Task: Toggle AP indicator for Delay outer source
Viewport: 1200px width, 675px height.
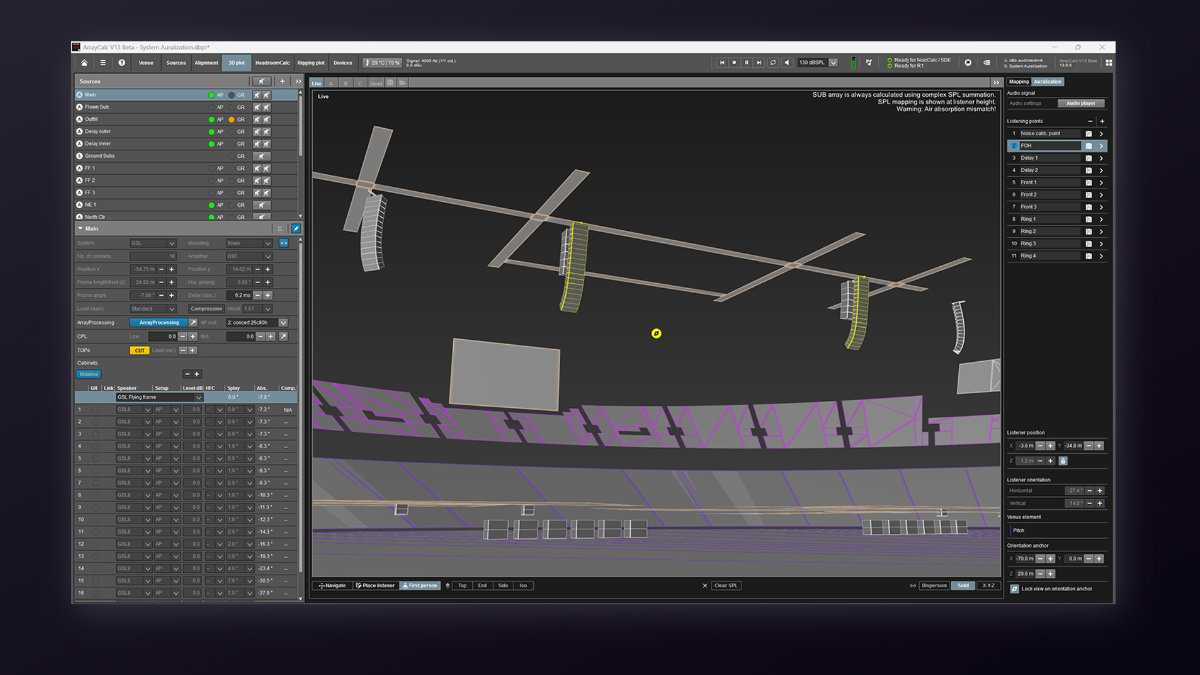Action: click(x=211, y=131)
